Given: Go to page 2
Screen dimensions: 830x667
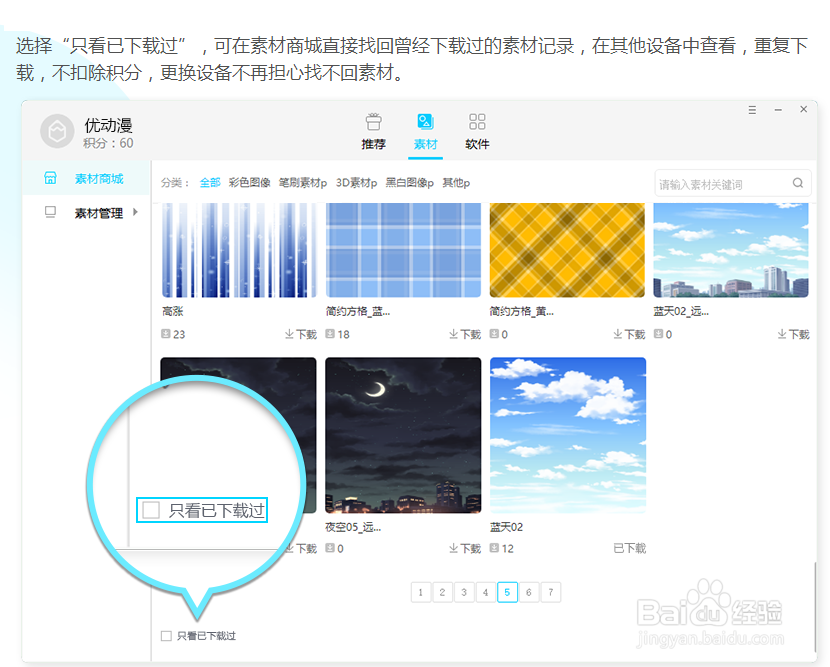Looking at the screenshot, I should click(x=442, y=592).
